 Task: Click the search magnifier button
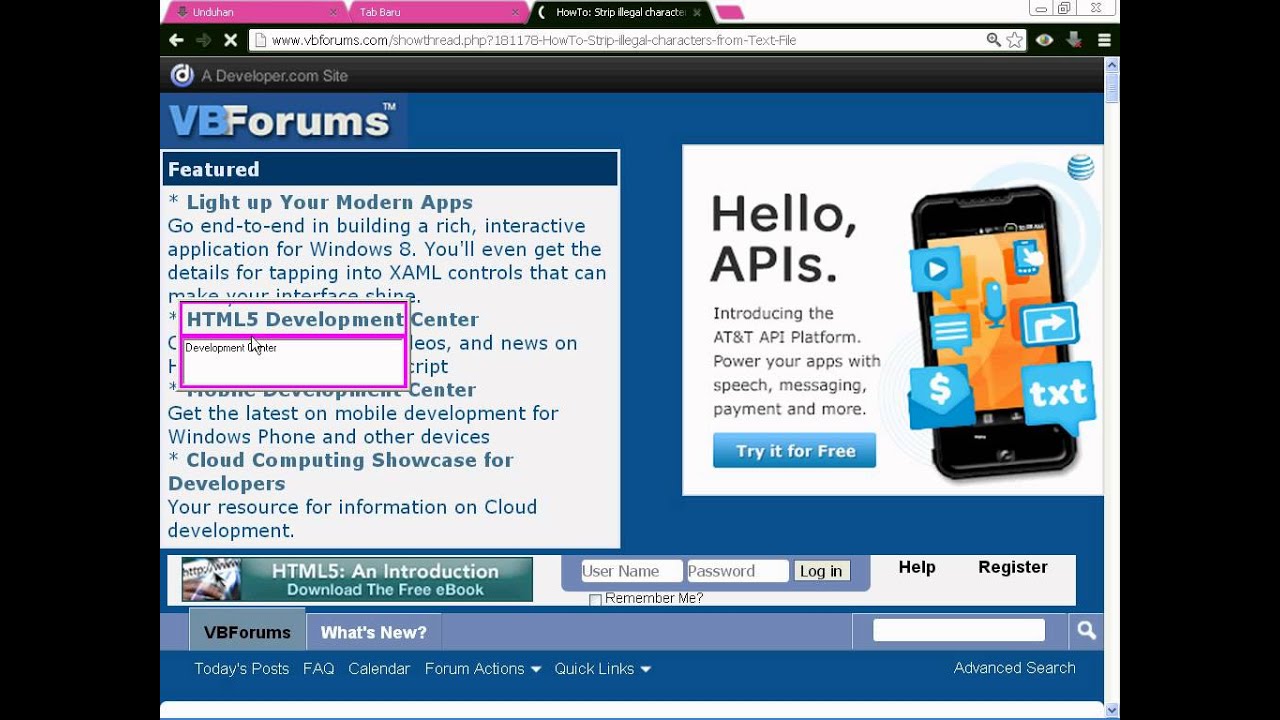tap(1086, 631)
